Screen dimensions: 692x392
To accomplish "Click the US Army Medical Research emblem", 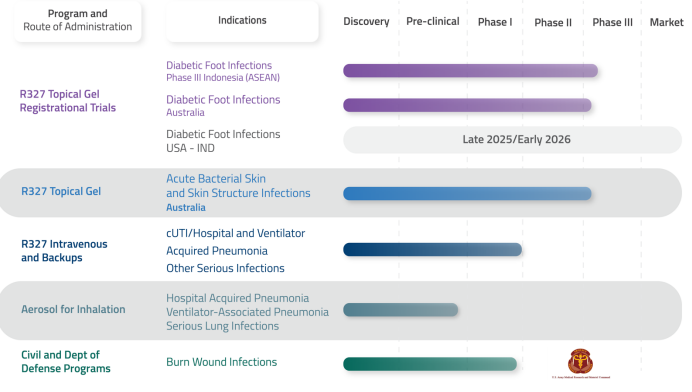I will (580, 362).
